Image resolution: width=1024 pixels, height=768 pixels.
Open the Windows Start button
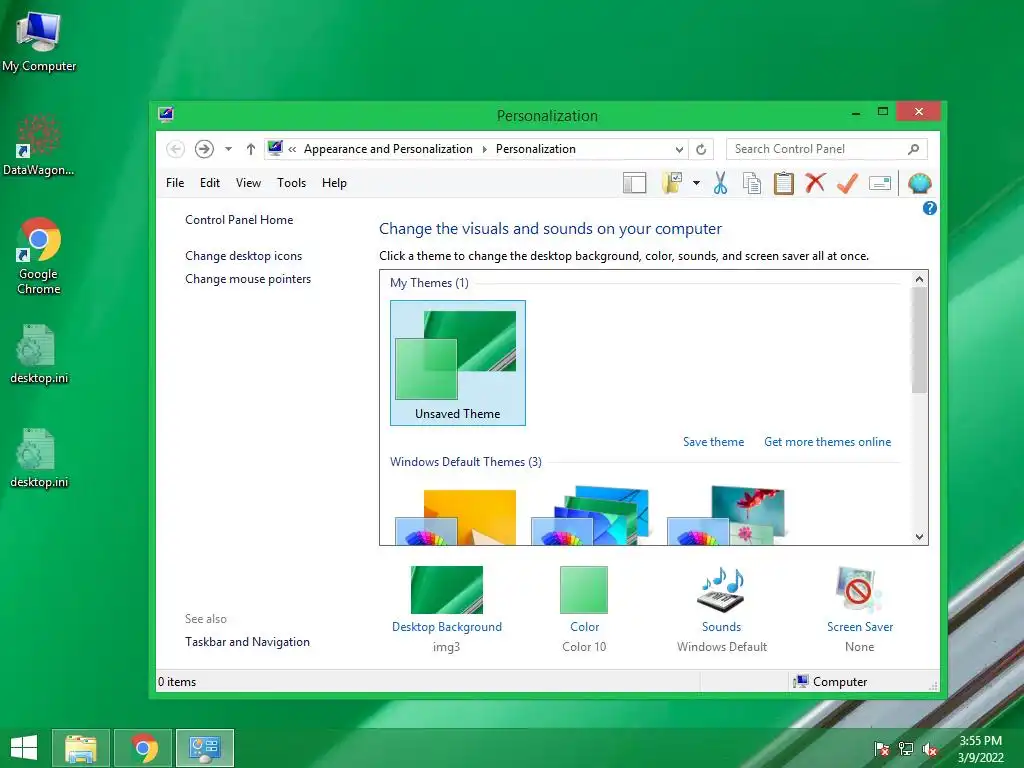point(24,748)
